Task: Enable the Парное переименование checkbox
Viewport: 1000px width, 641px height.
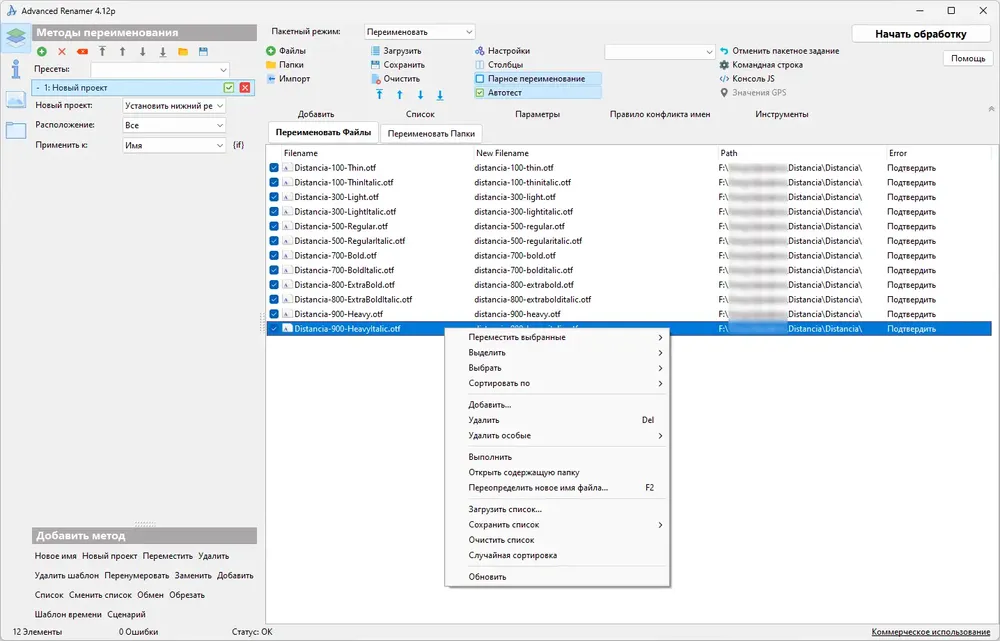Action: (480, 78)
